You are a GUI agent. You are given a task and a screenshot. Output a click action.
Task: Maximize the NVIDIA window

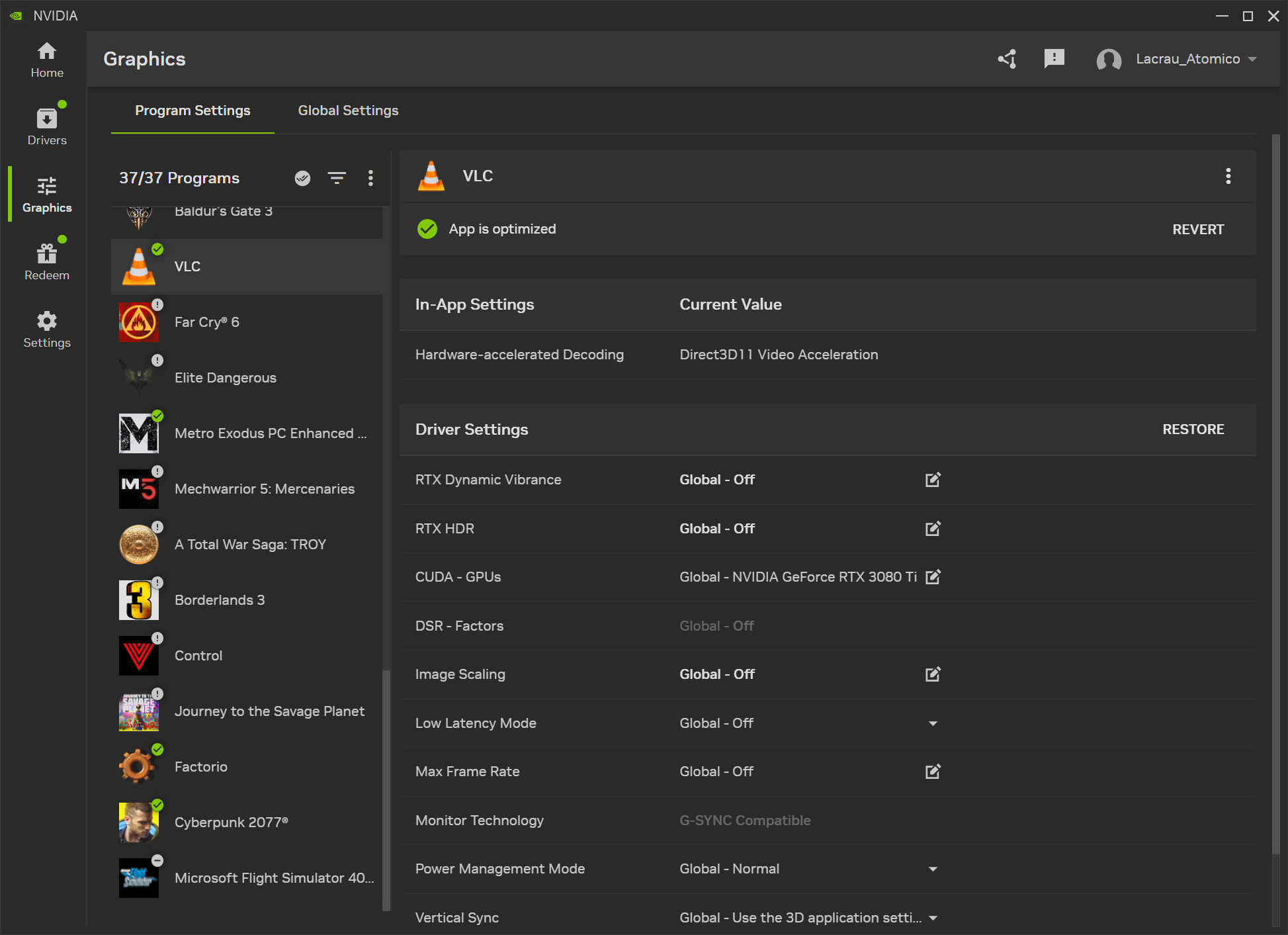[x=1248, y=16]
